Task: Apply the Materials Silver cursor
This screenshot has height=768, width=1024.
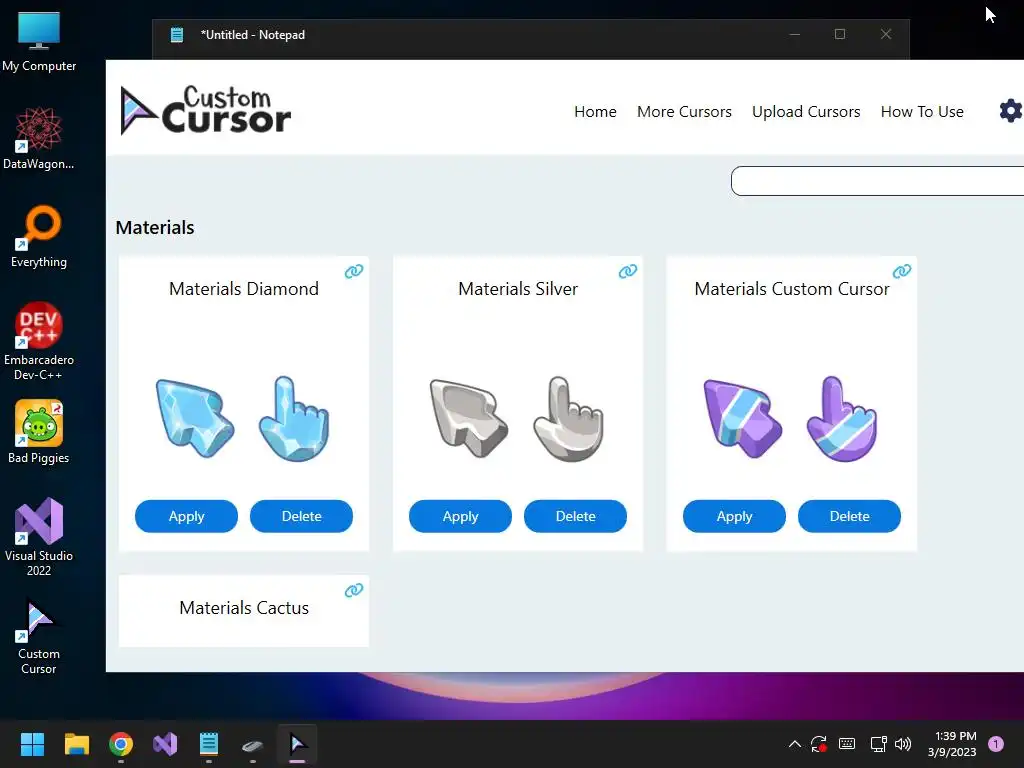Action: pos(460,516)
